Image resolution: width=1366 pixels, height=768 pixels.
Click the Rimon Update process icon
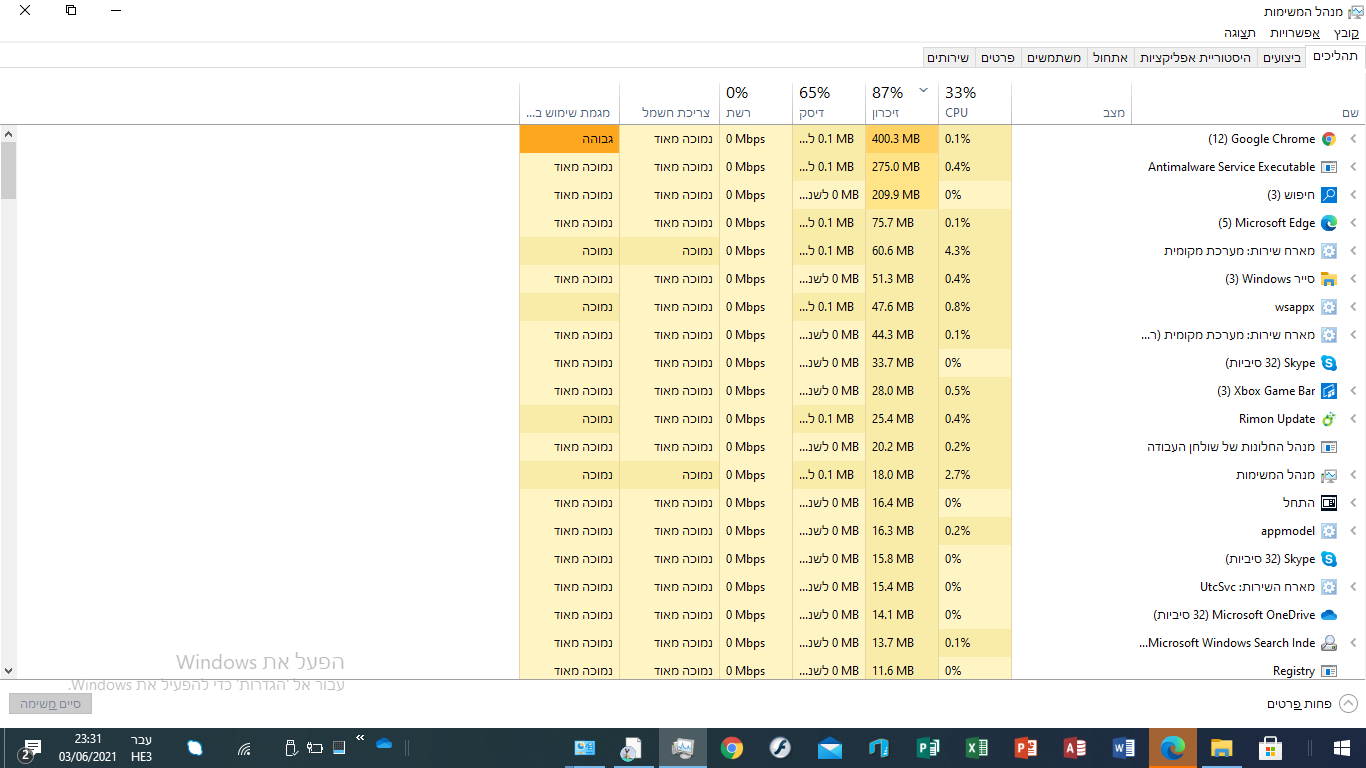pyautogui.click(x=1329, y=419)
